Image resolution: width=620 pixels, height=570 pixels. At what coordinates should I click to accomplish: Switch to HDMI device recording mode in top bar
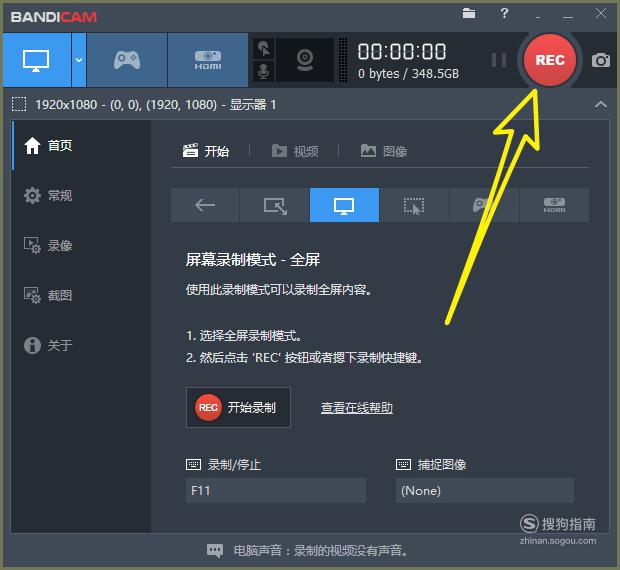point(208,60)
